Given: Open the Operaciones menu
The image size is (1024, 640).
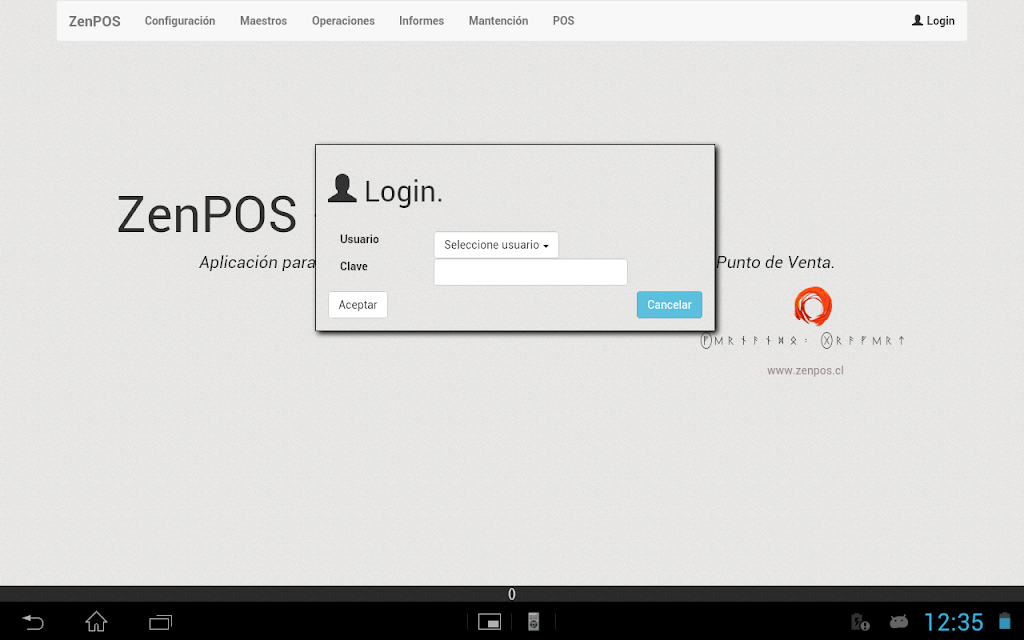Looking at the screenshot, I should coord(343,21).
